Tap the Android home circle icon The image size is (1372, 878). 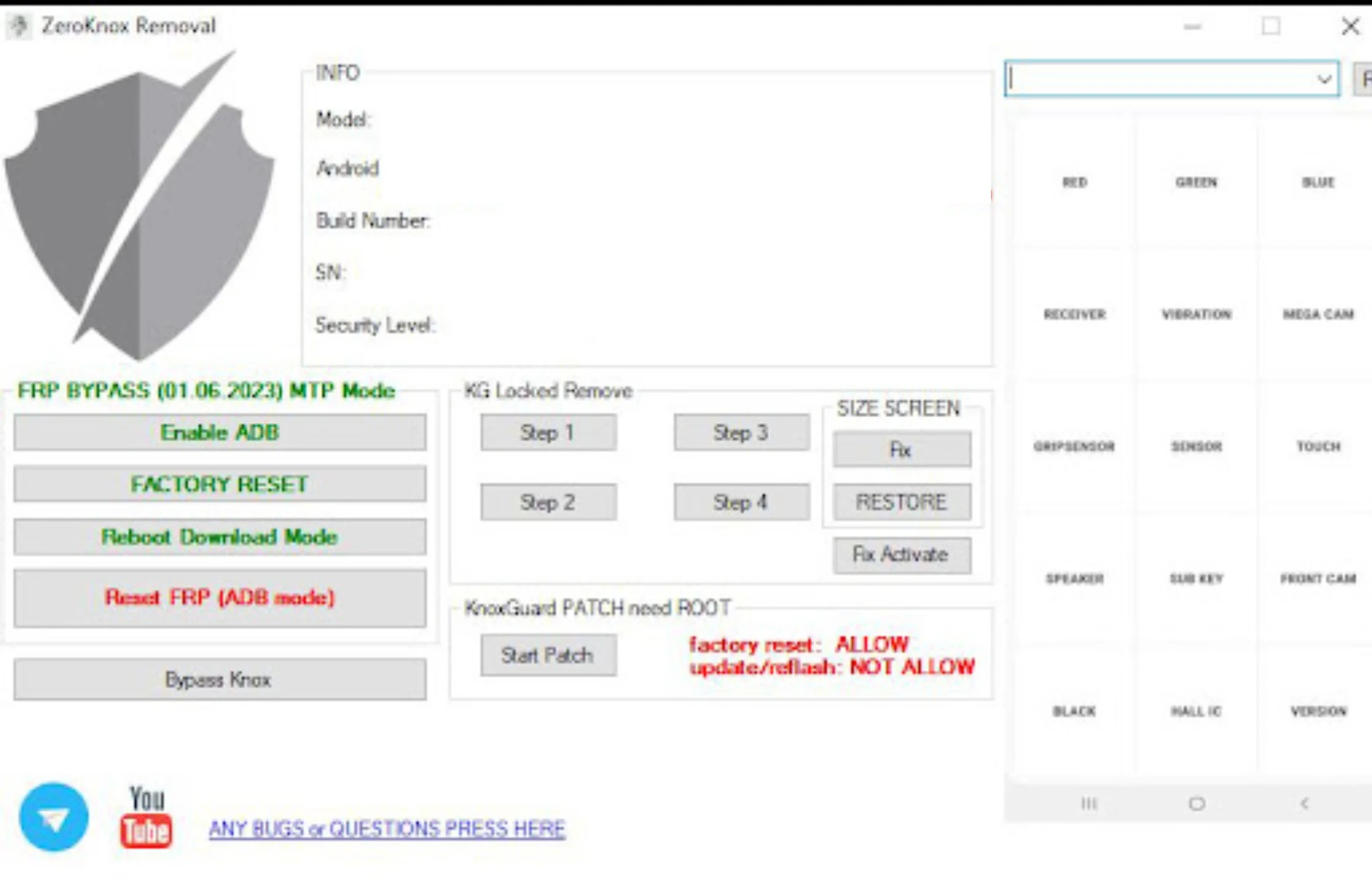pyautogui.click(x=1196, y=803)
